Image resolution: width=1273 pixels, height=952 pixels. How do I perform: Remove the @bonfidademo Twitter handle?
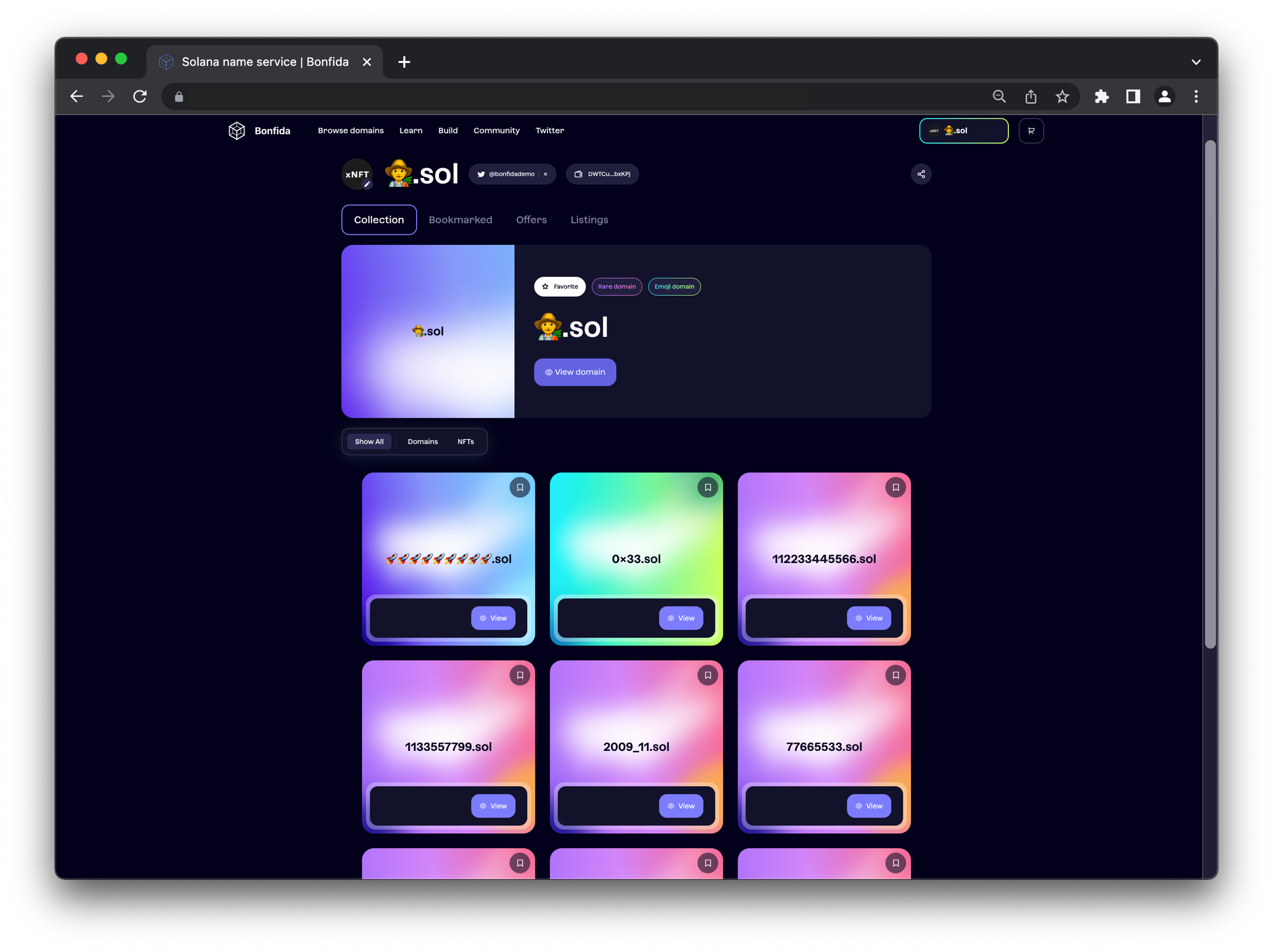pyautogui.click(x=545, y=174)
